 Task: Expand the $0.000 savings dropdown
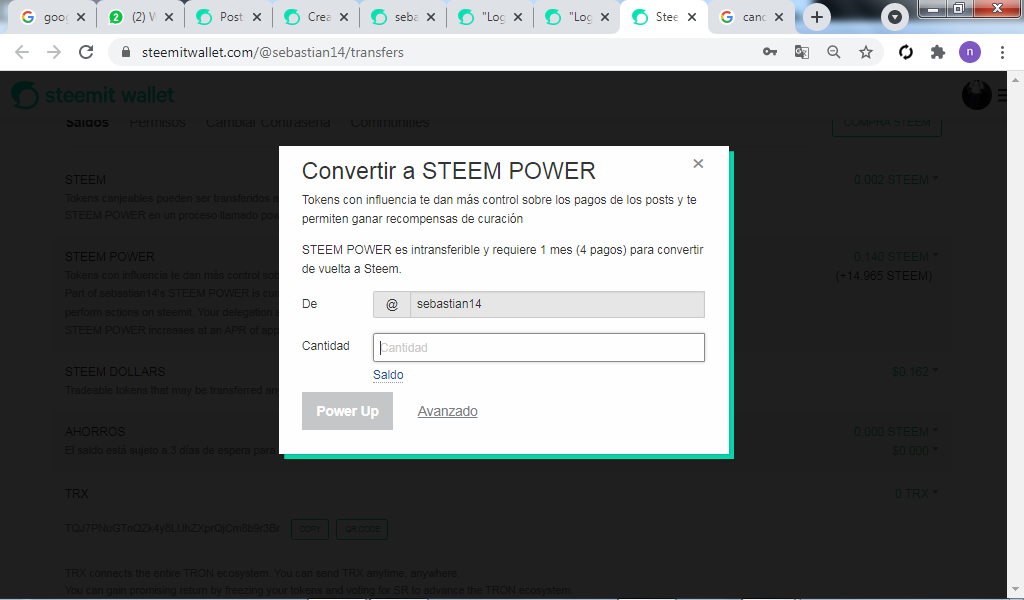(915, 450)
